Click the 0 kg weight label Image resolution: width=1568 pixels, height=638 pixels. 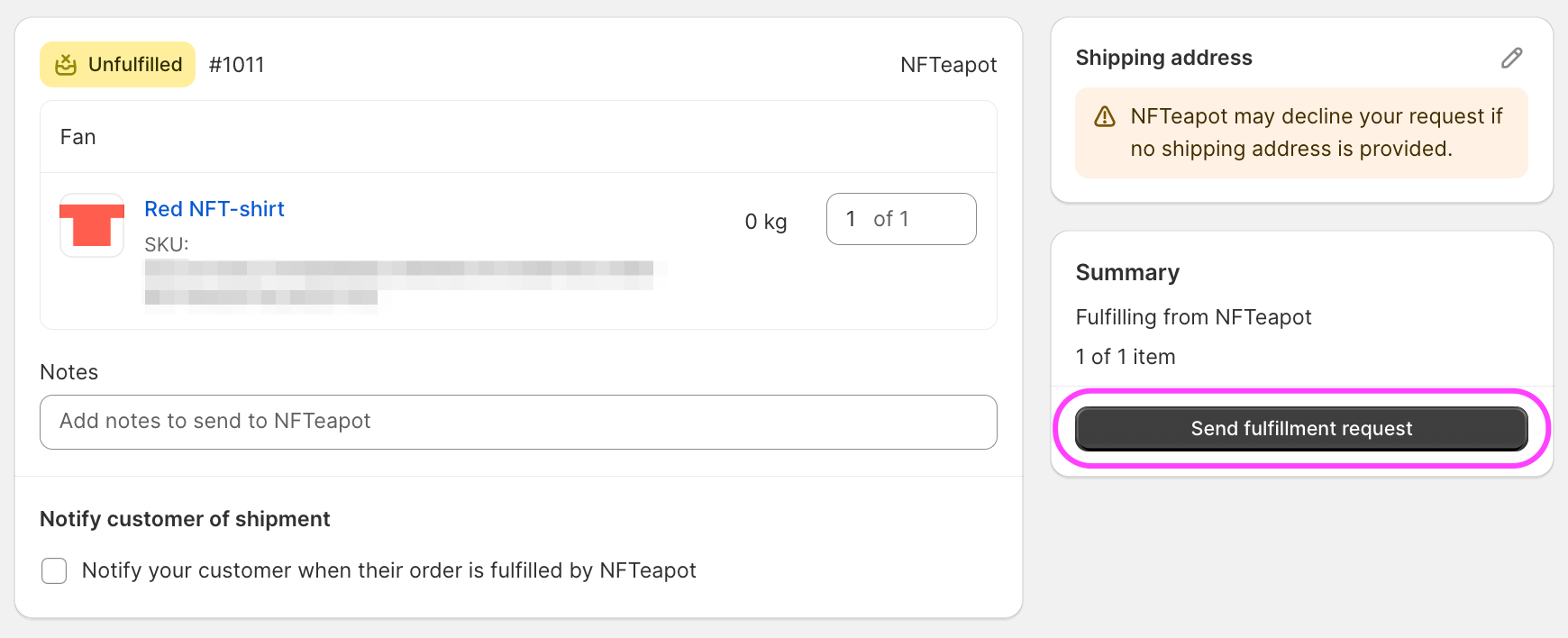tap(765, 222)
